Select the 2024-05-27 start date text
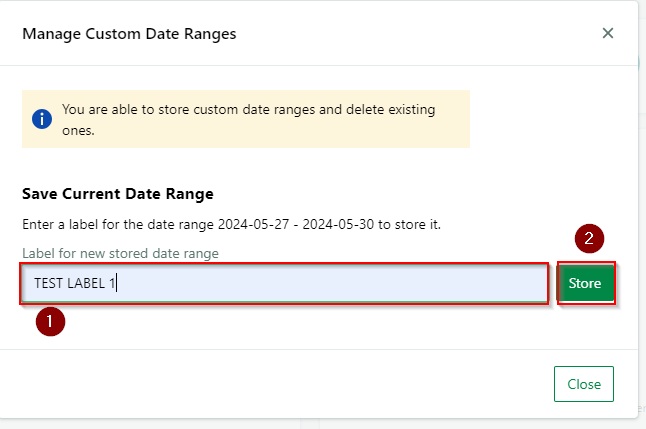 coord(253,225)
